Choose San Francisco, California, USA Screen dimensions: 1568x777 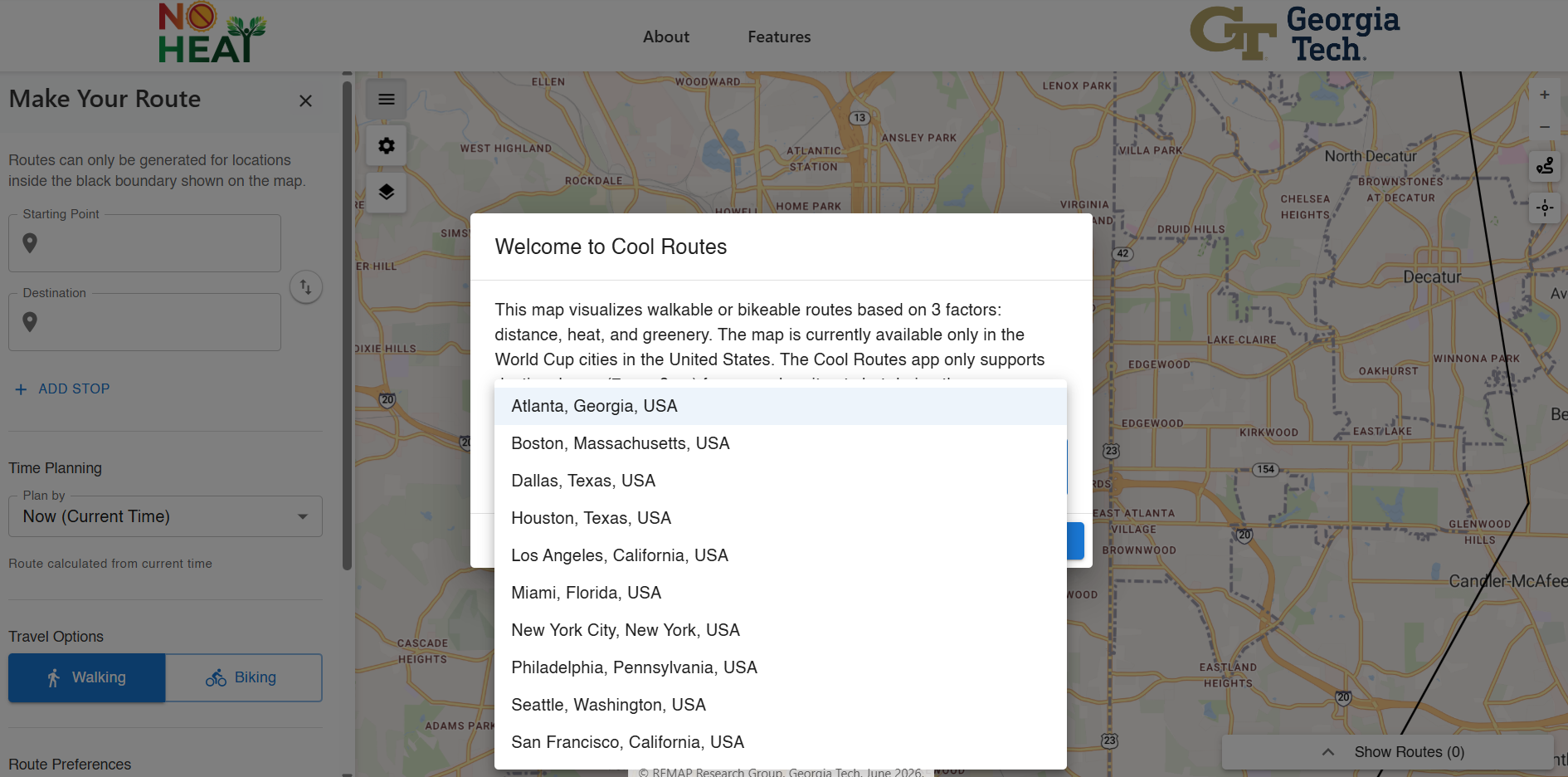(x=781, y=742)
